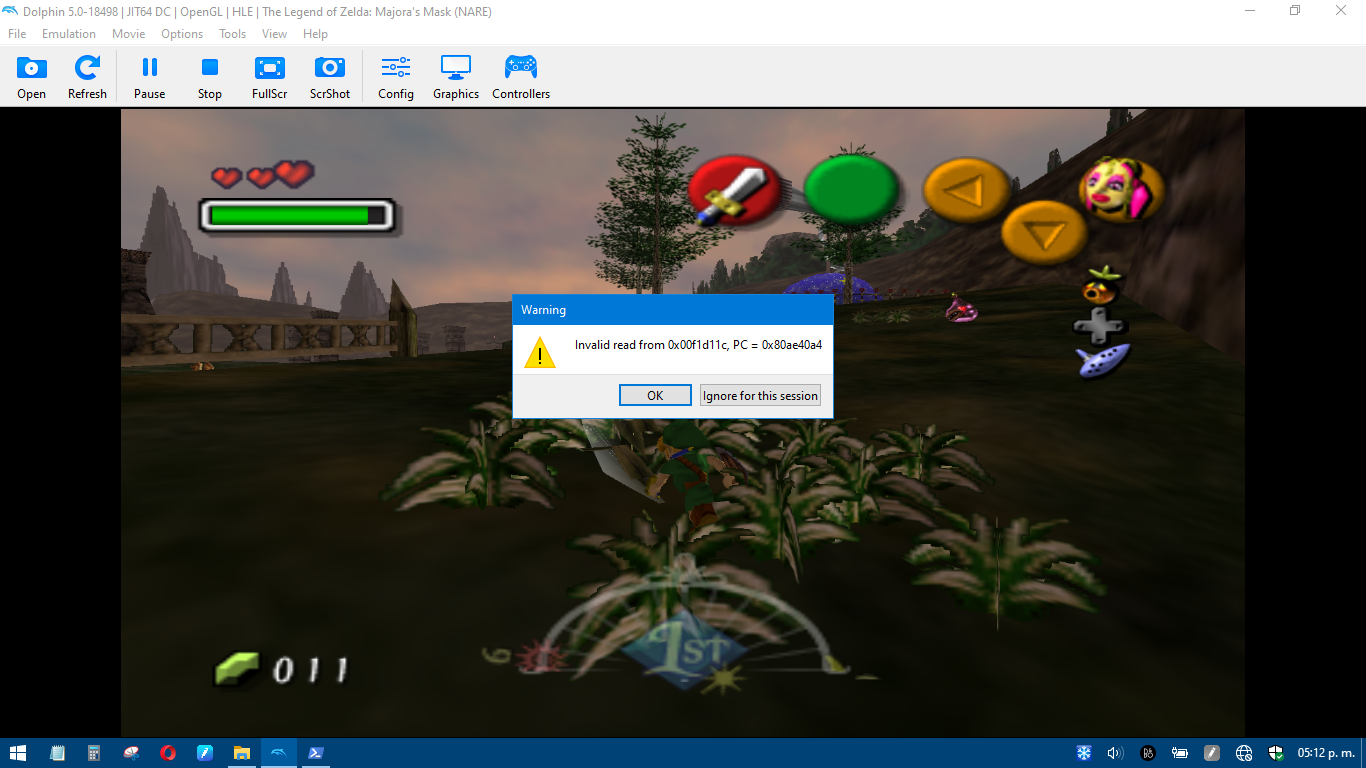Take a screenshot with ScrShot icon
Image resolution: width=1366 pixels, height=768 pixels.
[x=330, y=77]
